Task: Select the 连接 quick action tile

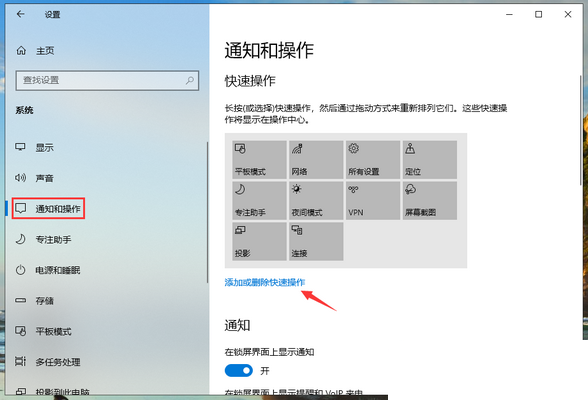Action: (x=316, y=241)
